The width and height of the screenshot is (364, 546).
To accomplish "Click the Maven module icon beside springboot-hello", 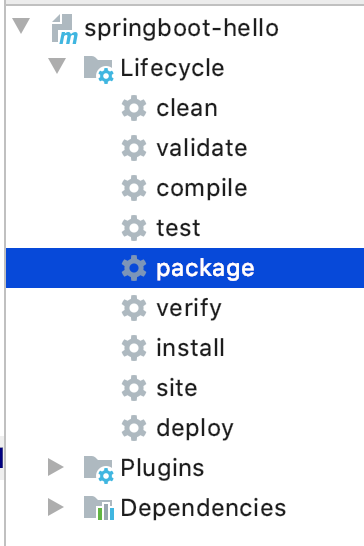I will (x=64, y=29).
